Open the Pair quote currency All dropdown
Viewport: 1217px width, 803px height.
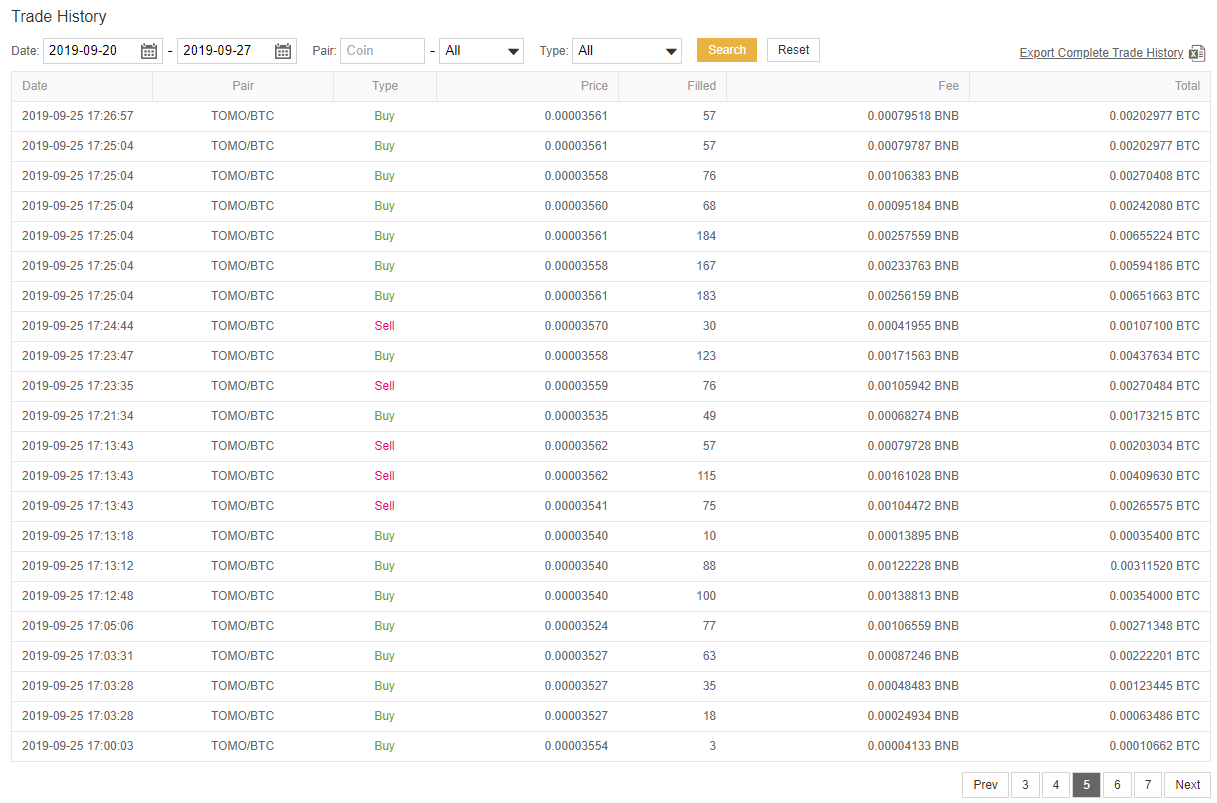tap(481, 51)
